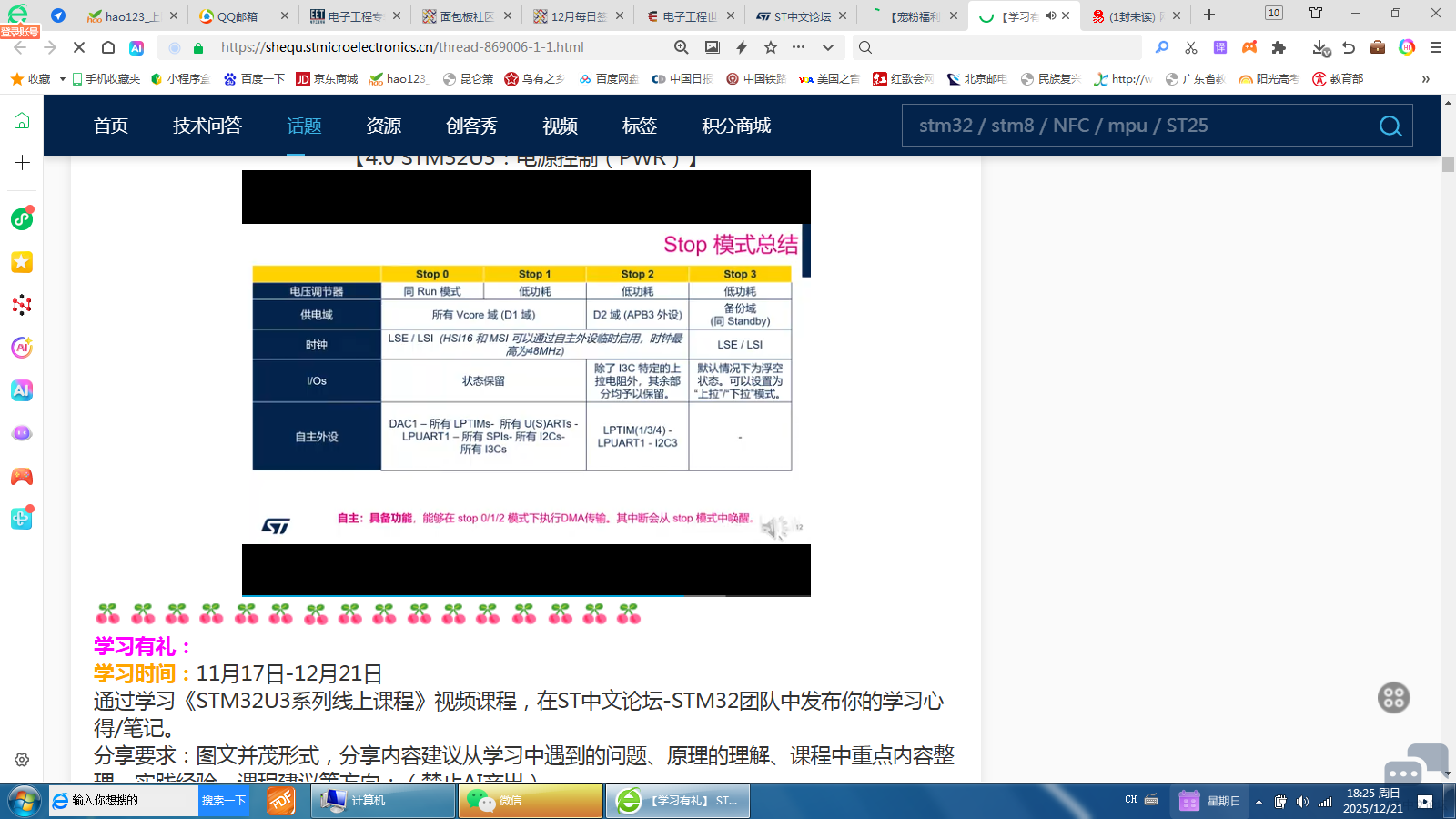This screenshot has width=1456, height=819.
Task: Click the forum search magnifier button
Action: (x=1390, y=126)
